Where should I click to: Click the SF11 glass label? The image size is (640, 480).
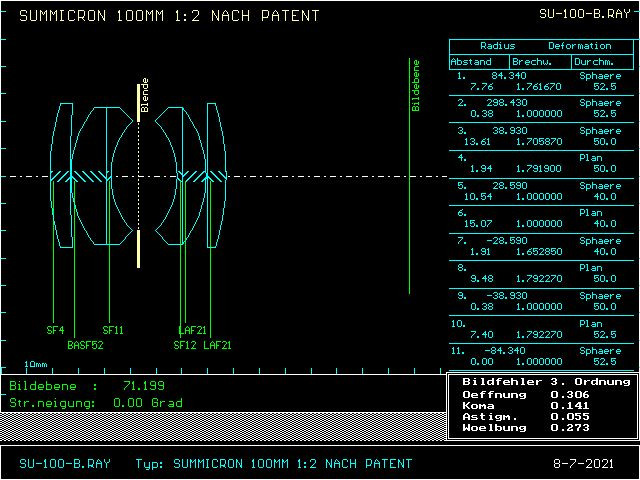pos(113,329)
